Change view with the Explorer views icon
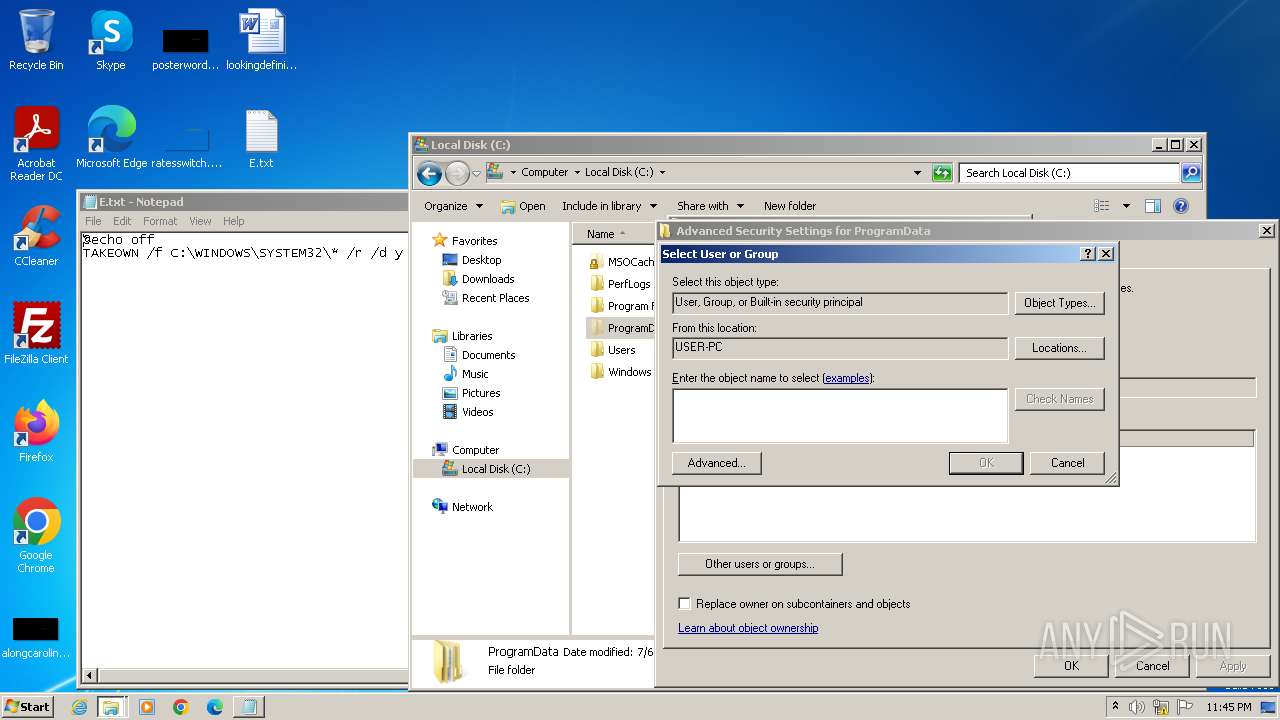 click(1102, 206)
